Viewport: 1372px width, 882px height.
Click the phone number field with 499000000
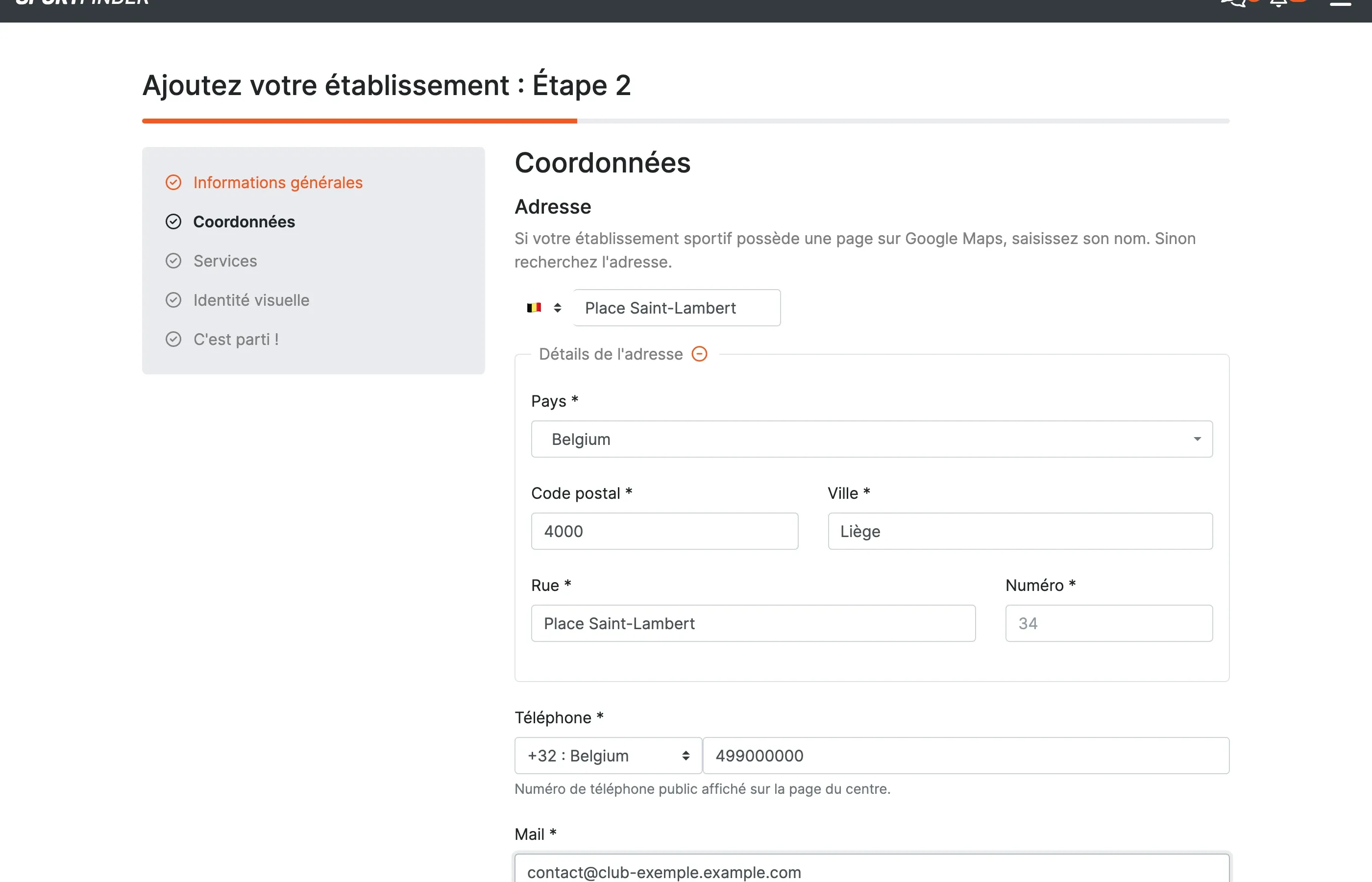966,756
